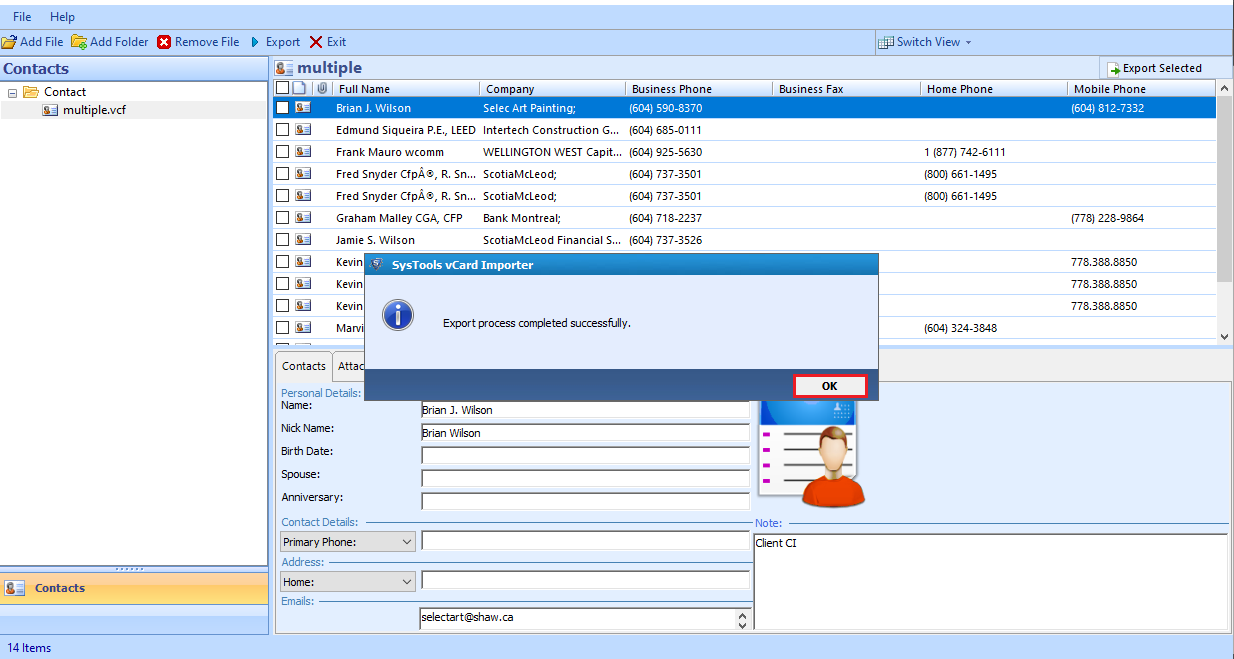Screen dimensions: 1234x659
Task: Check the box for Frank Mauro wcomm
Action: (x=283, y=152)
